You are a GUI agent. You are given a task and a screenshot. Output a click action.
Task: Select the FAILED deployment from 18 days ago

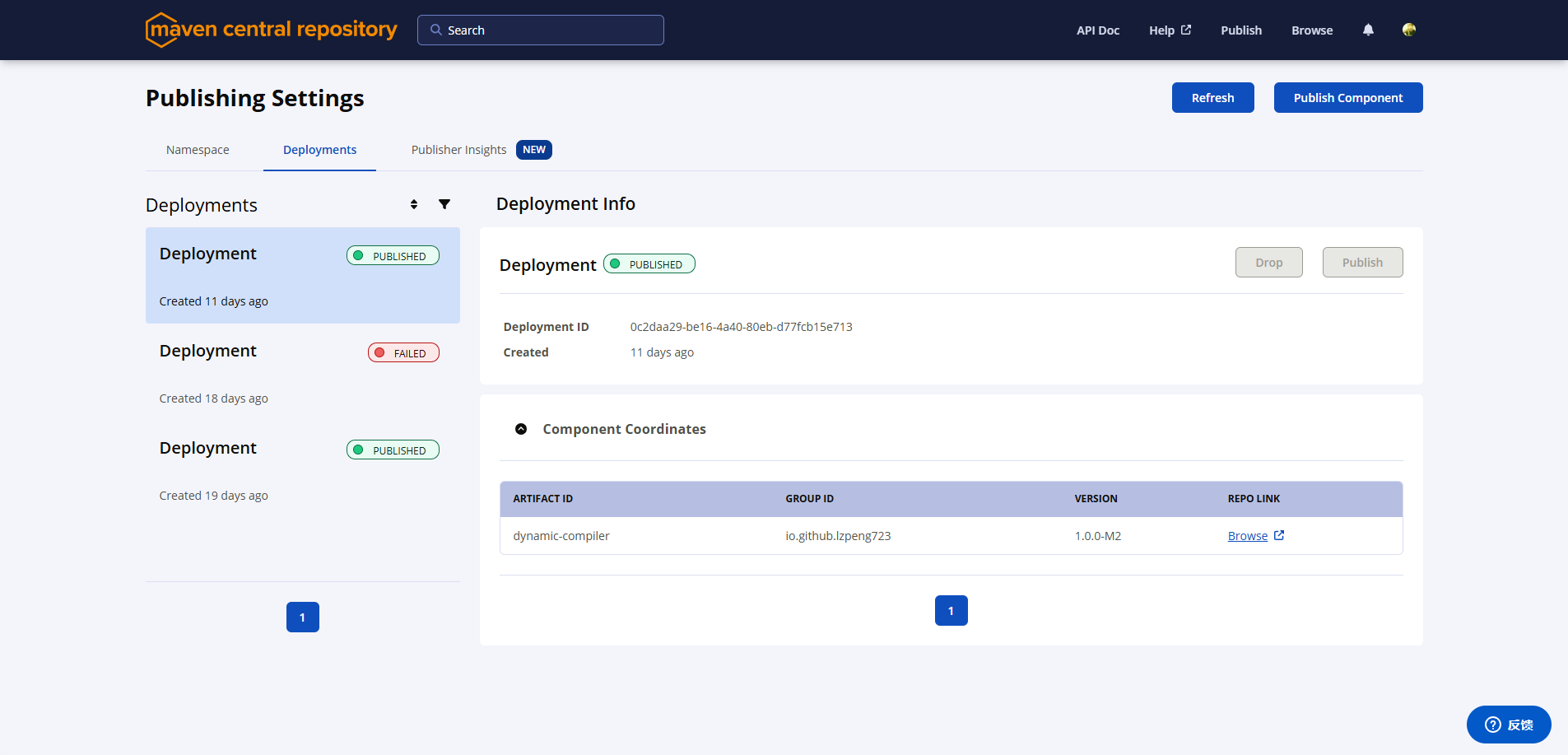(302, 373)
